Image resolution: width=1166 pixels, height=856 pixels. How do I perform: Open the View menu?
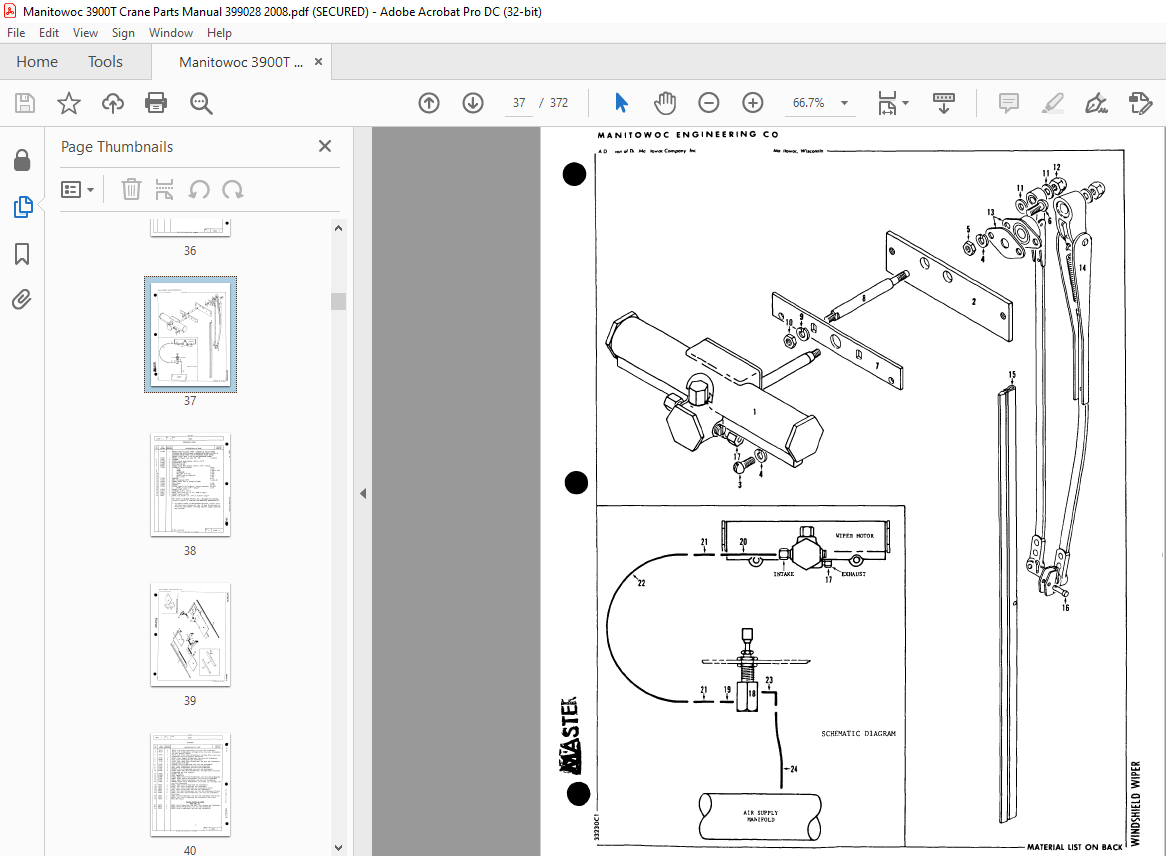tap(85, 33)
